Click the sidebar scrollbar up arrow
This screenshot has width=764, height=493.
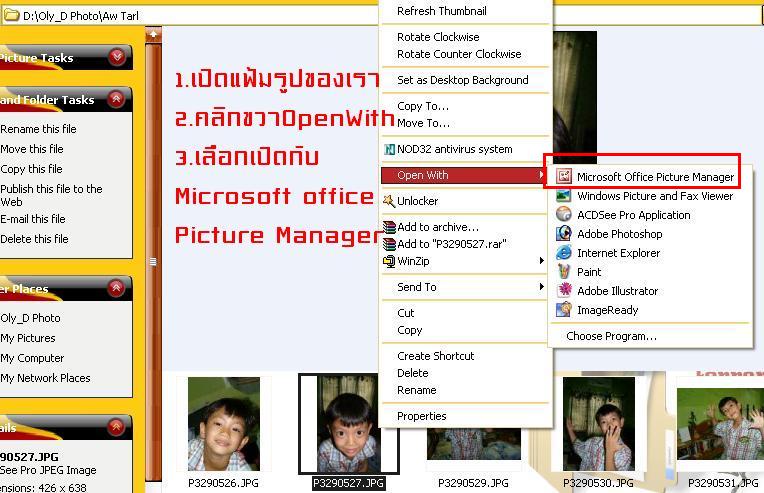click(x=153, y=34)
